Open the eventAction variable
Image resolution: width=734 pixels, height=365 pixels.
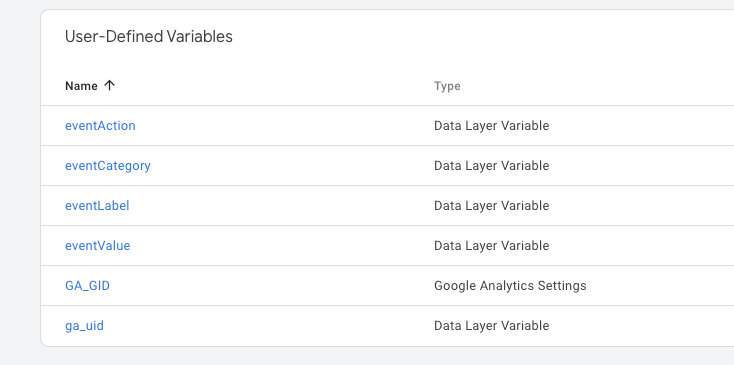100,125
